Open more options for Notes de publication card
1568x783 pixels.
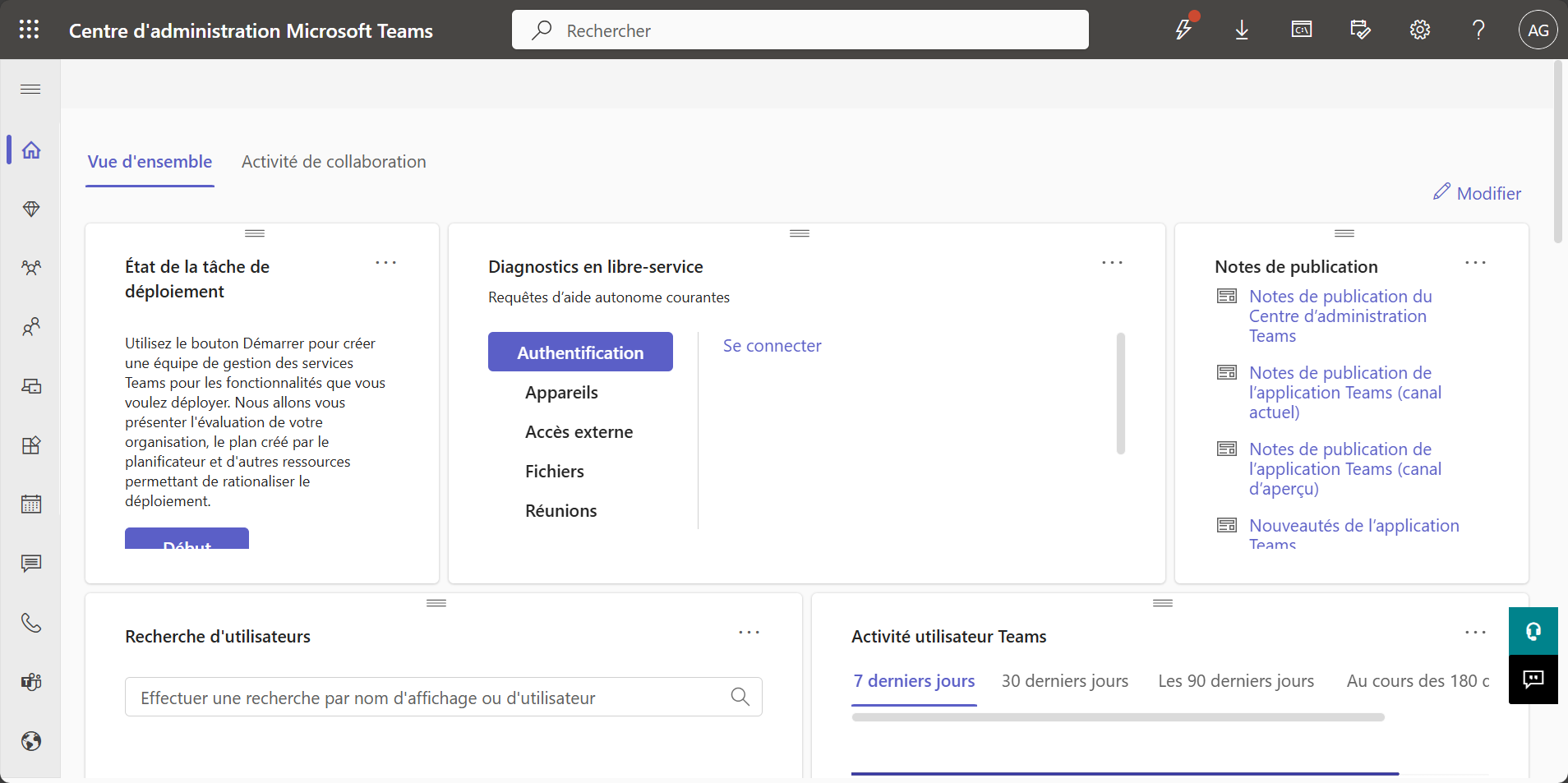(1475, 263)
